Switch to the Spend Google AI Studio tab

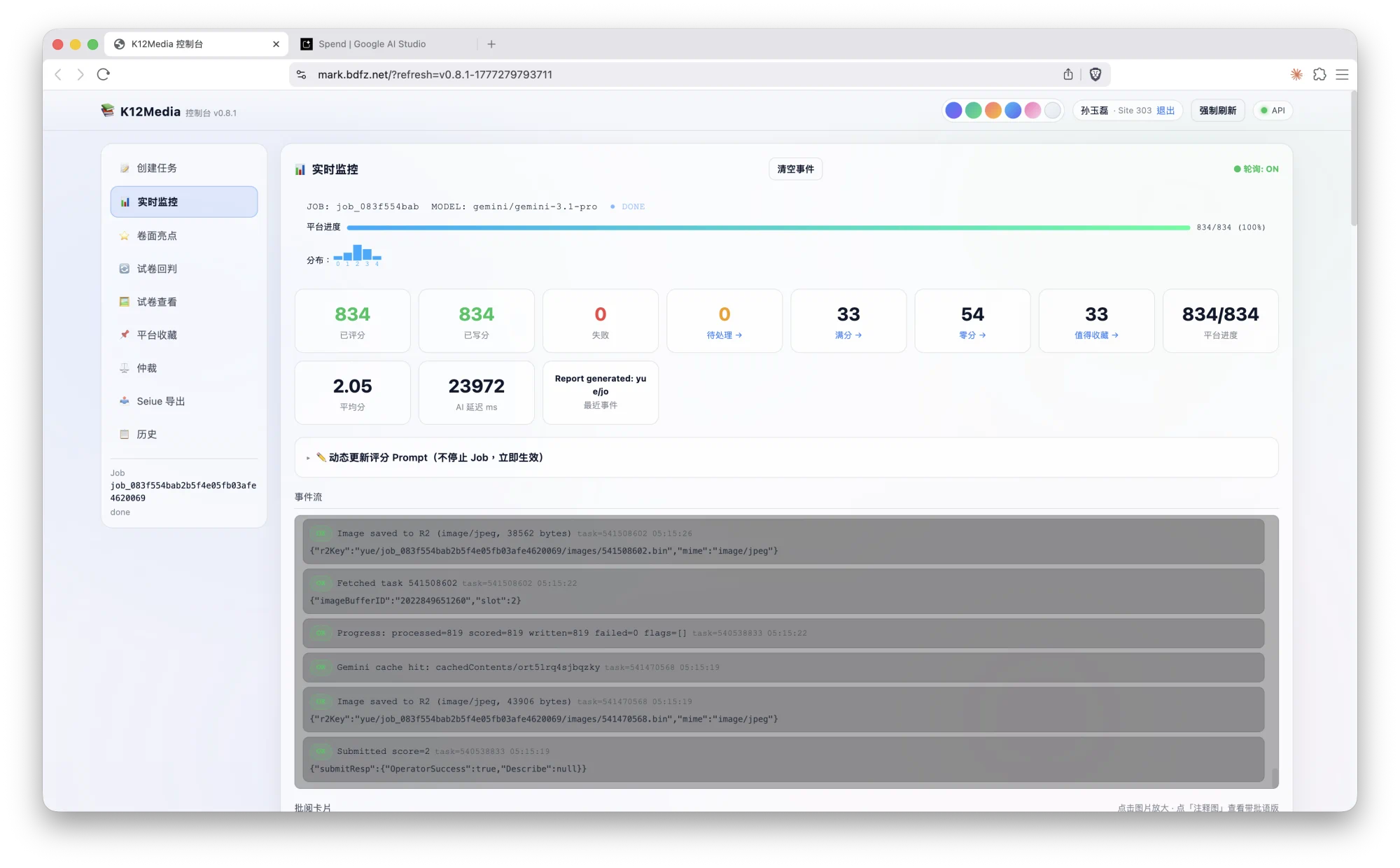[x=372, y=44]
